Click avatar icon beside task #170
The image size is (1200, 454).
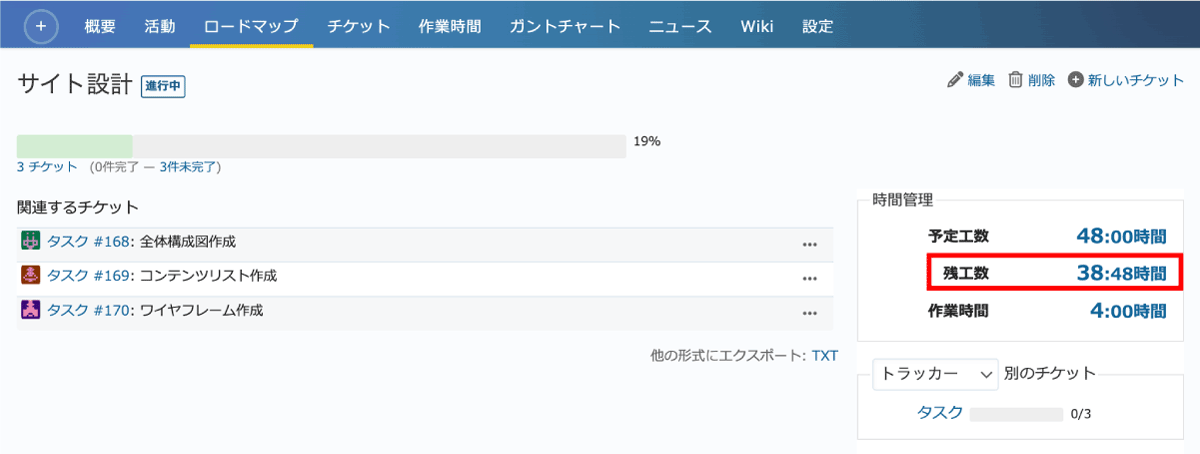point(30,311)
